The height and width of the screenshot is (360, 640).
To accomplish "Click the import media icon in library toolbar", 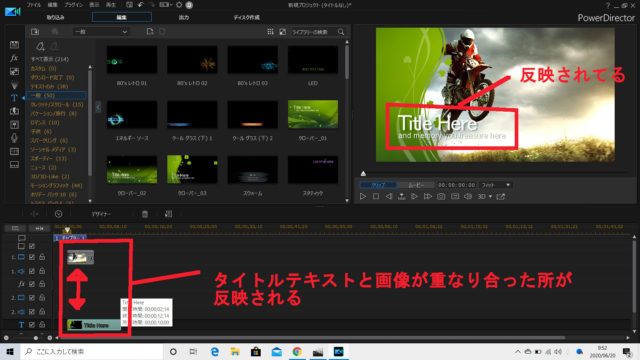I will click(35, 31).
